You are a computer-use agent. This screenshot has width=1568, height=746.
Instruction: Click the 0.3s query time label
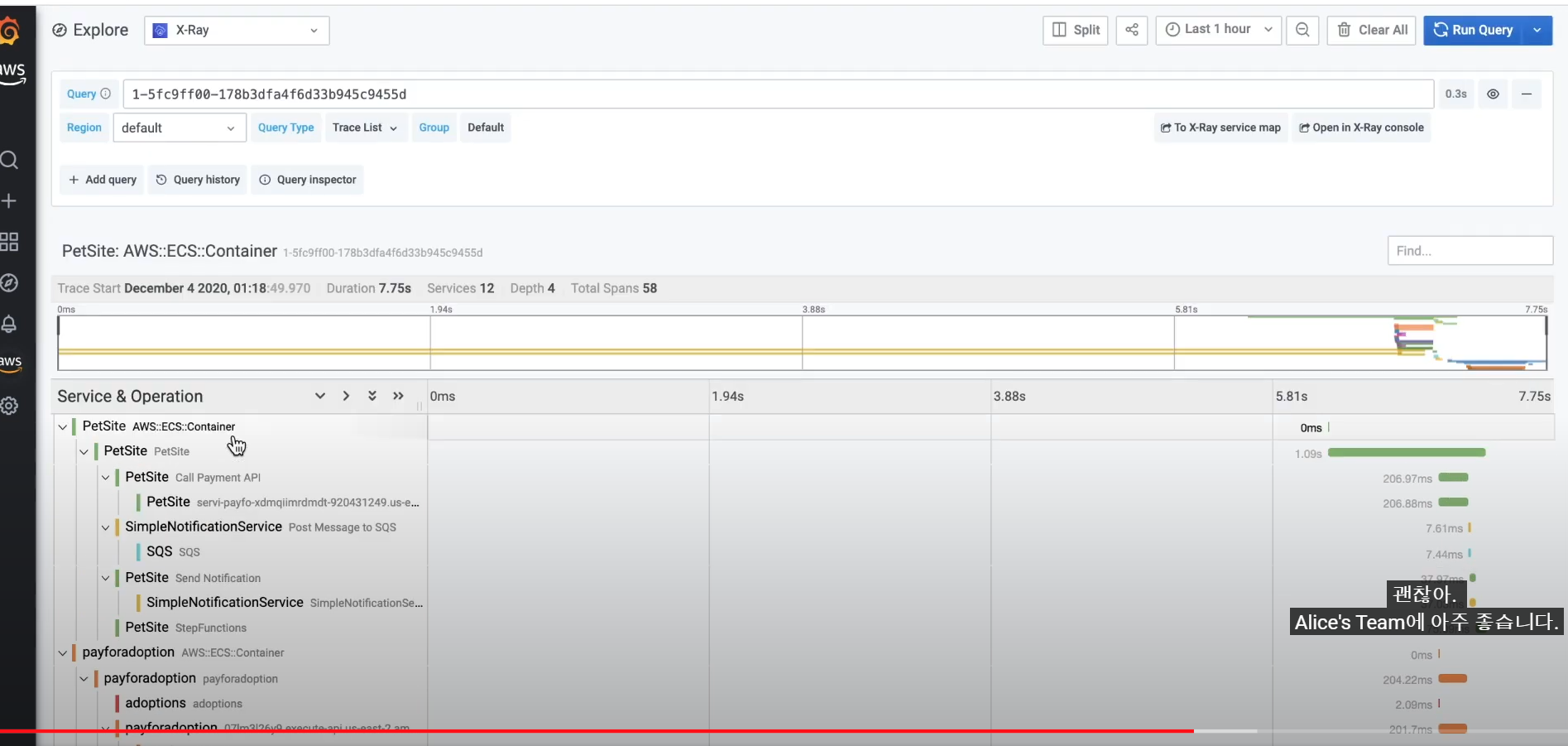coord(1455,94)
